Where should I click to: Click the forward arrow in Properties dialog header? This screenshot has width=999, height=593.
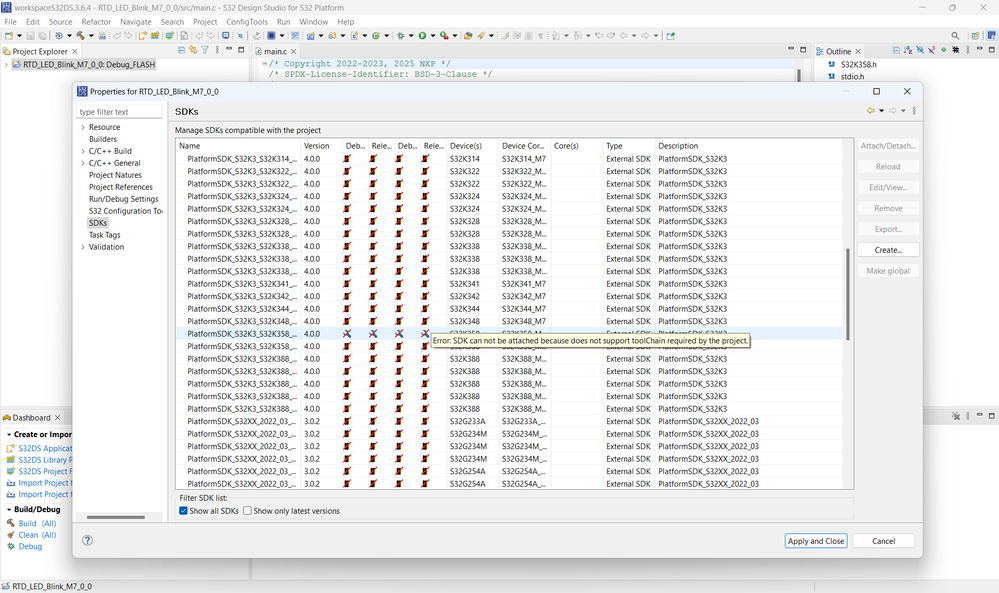coord(893,111)
